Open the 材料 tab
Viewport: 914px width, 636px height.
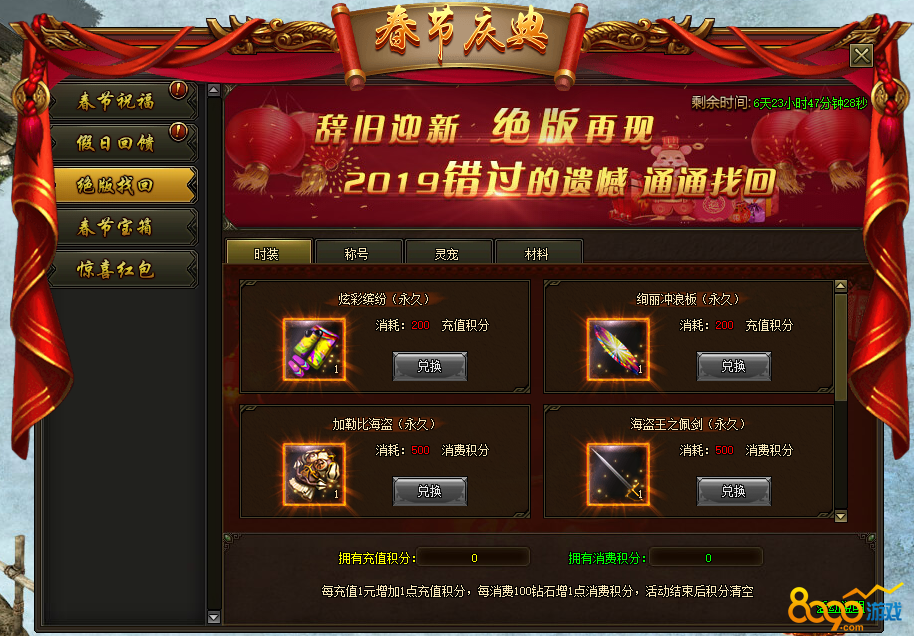538,252
